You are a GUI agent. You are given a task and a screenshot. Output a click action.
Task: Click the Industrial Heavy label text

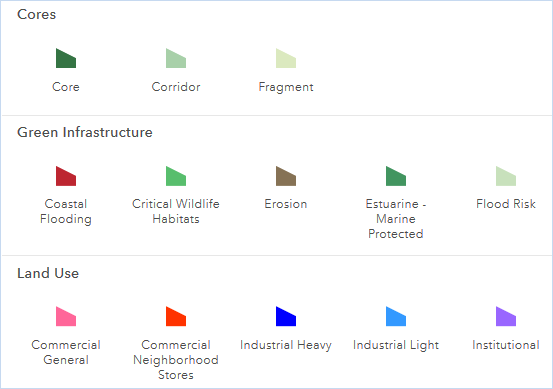point(286,345)
